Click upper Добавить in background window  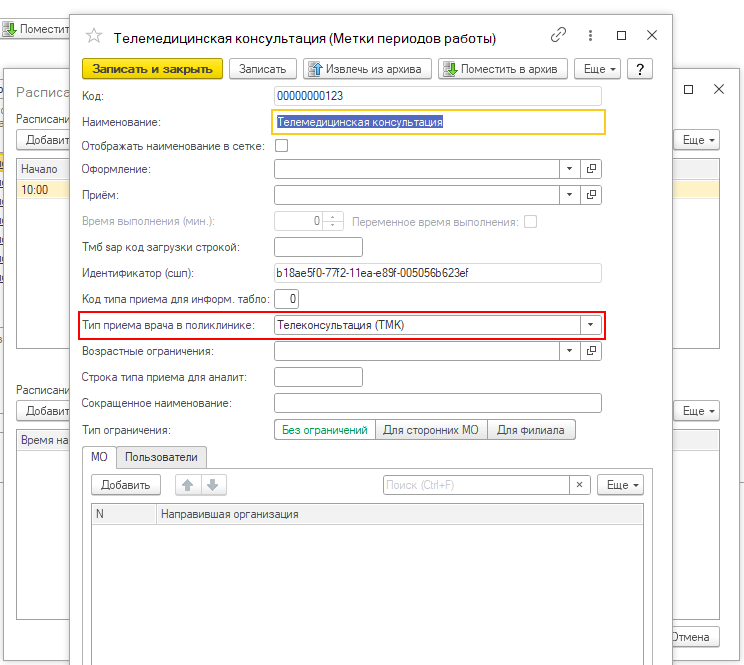[x=44, y=140]
